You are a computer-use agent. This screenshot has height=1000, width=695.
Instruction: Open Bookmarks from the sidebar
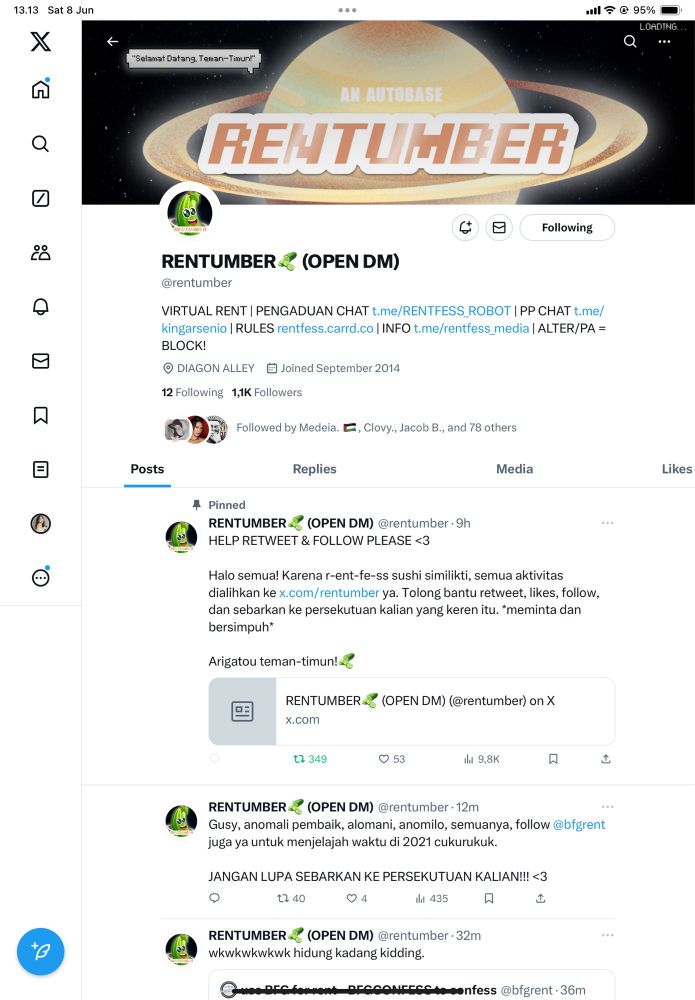41,415
